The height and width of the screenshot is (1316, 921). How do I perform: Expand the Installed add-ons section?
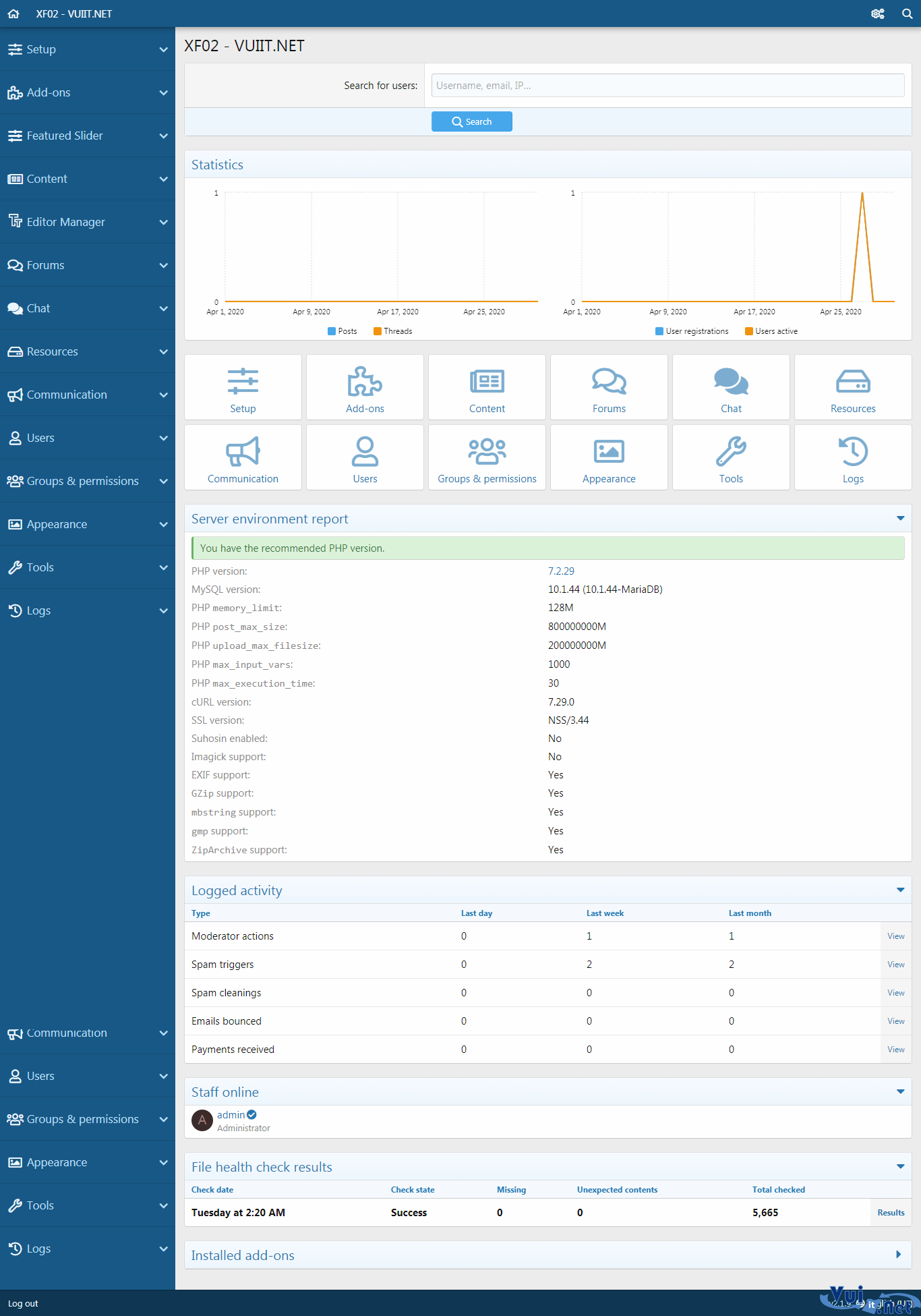click(x=899, y=1255)
